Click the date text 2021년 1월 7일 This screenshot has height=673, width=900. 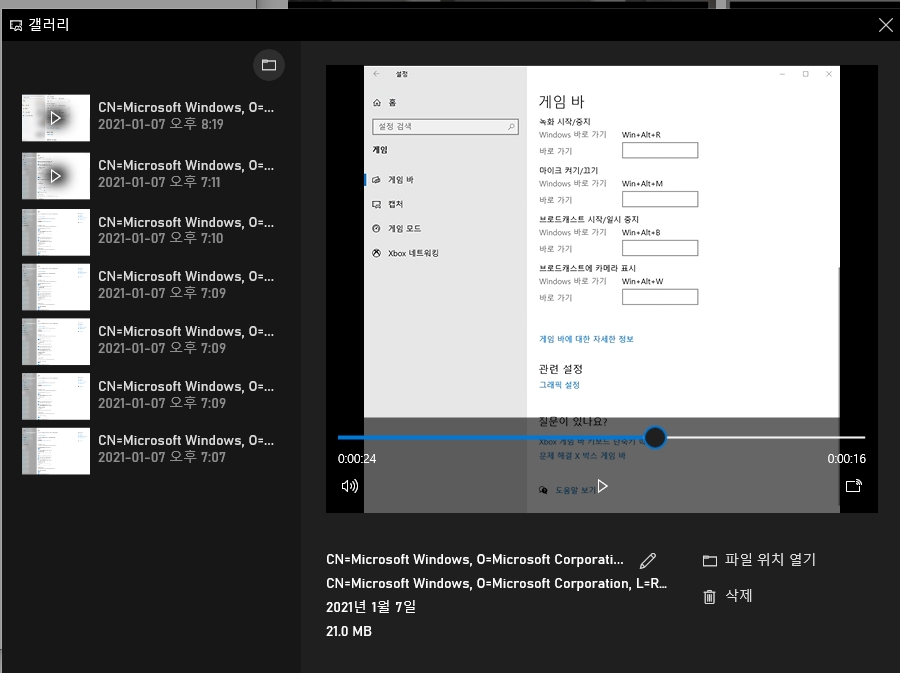click(x=371, y=607)
